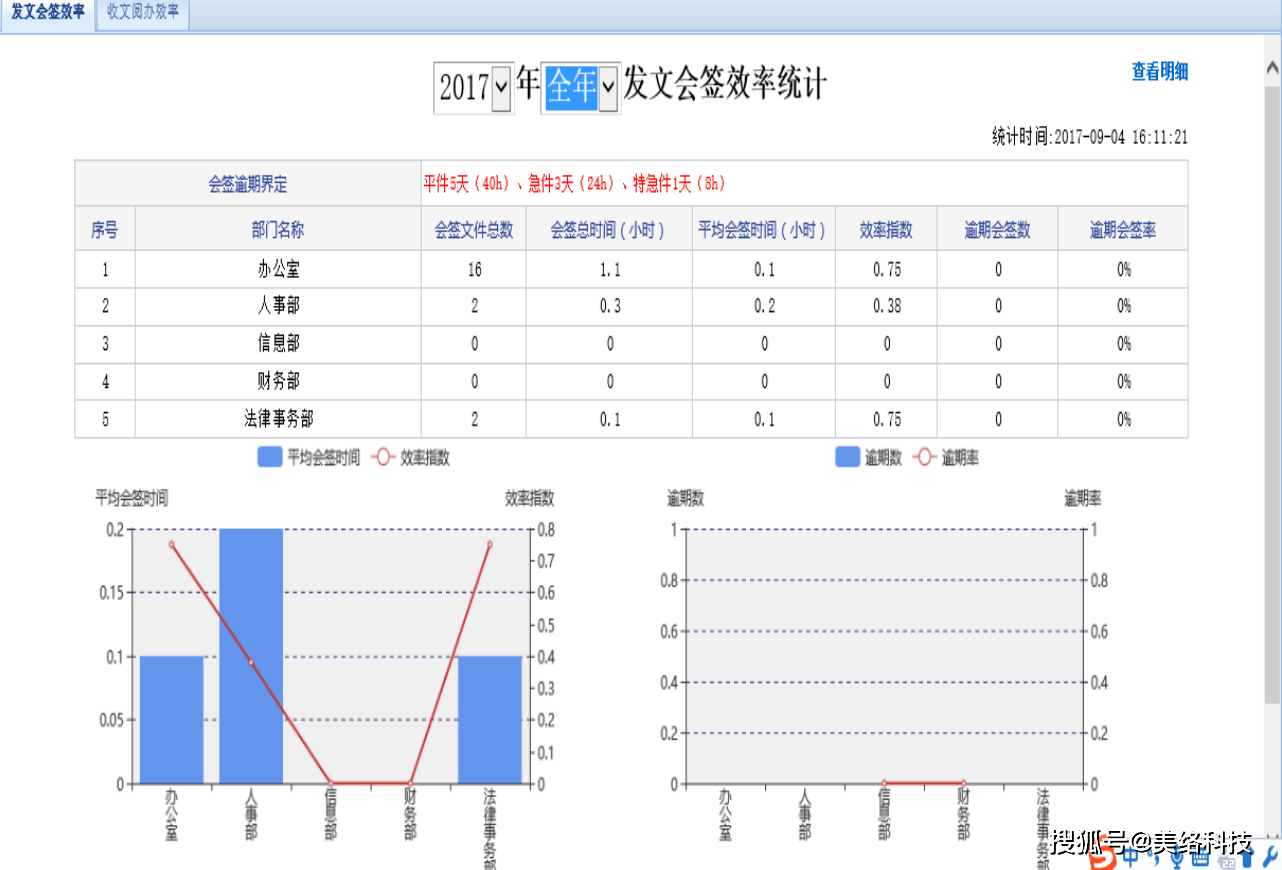Switch to the 收文阅办效率 tab

[143, 14]
